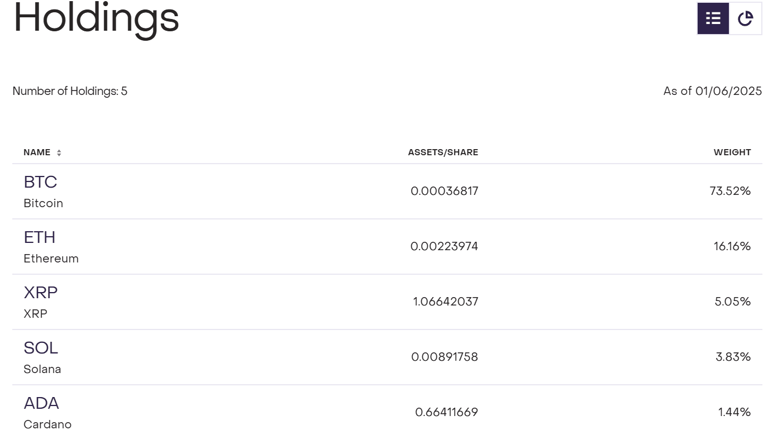This screenshot has width=768, height=430.
Task: Click the ASSETS/SHARE column header
Action: [442, 152]
